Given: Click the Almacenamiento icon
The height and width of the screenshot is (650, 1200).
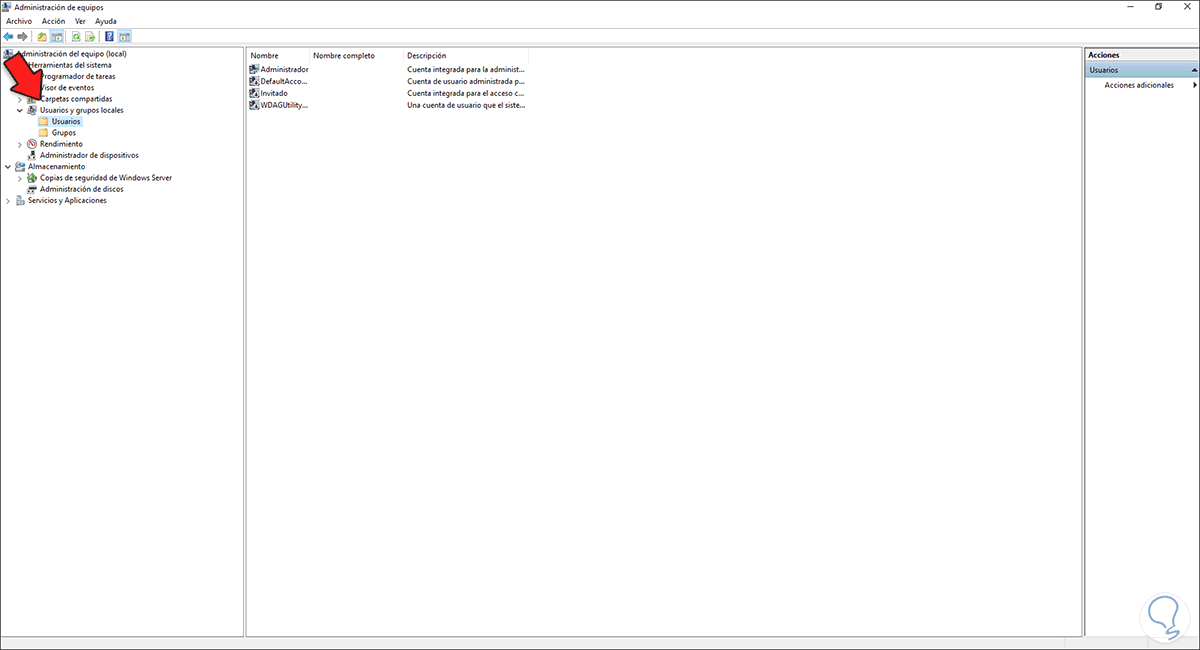Looking at the screenshot, I should point(20,167).
